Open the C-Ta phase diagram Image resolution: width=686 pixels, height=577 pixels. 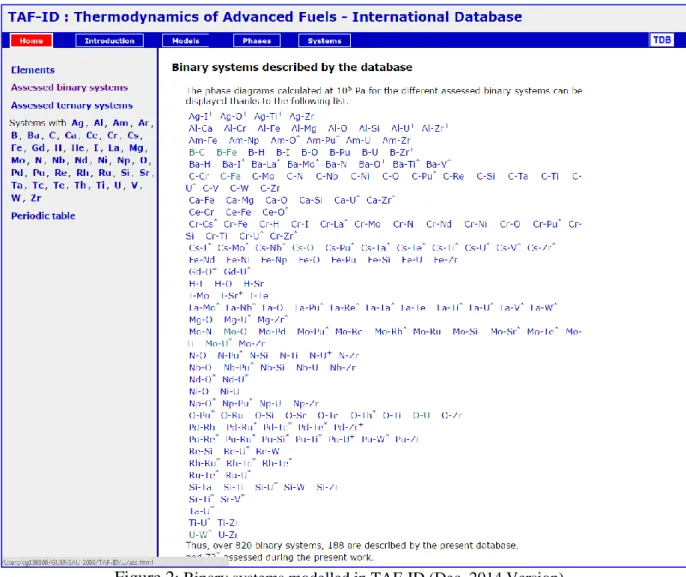click(518, 176)
